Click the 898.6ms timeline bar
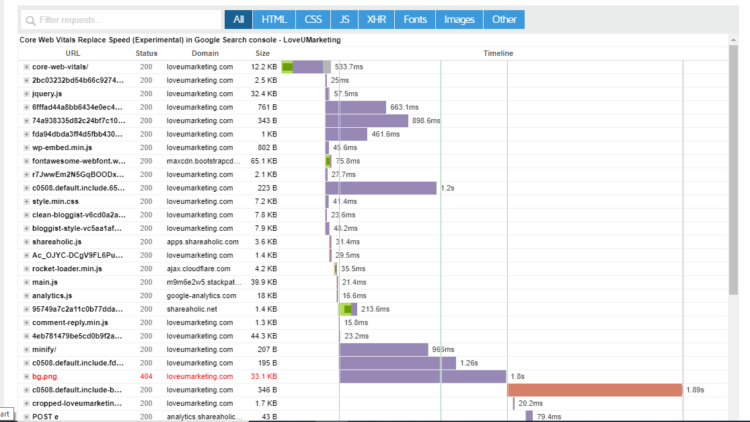Screen dimensions: 750x422 point(367,121)
